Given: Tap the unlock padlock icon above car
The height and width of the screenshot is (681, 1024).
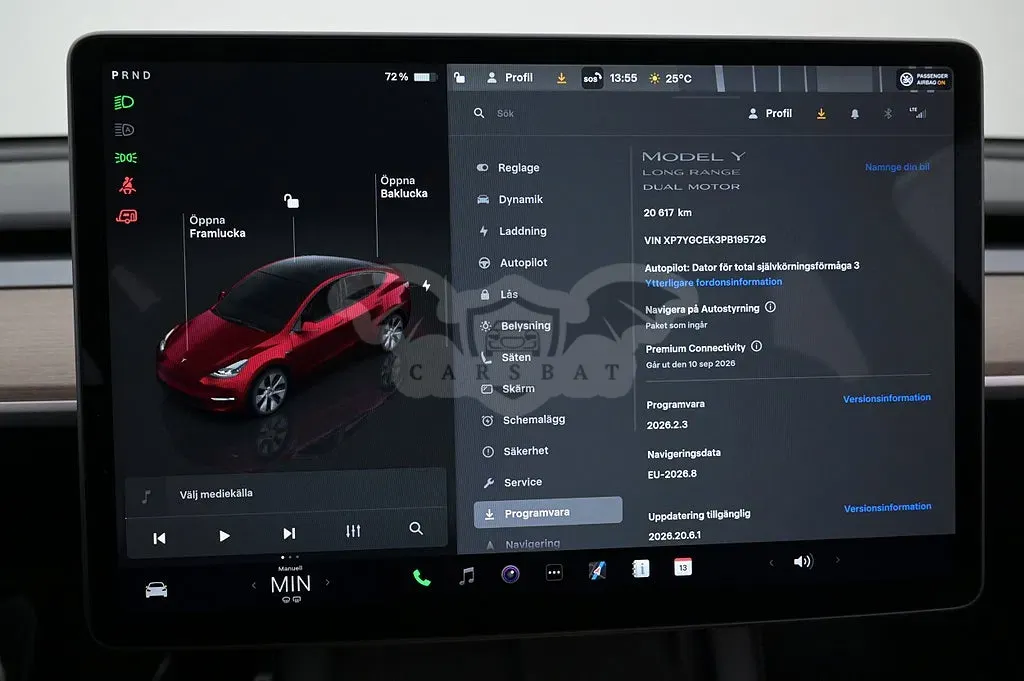Looking at the screenshot, I should (291, 200).
